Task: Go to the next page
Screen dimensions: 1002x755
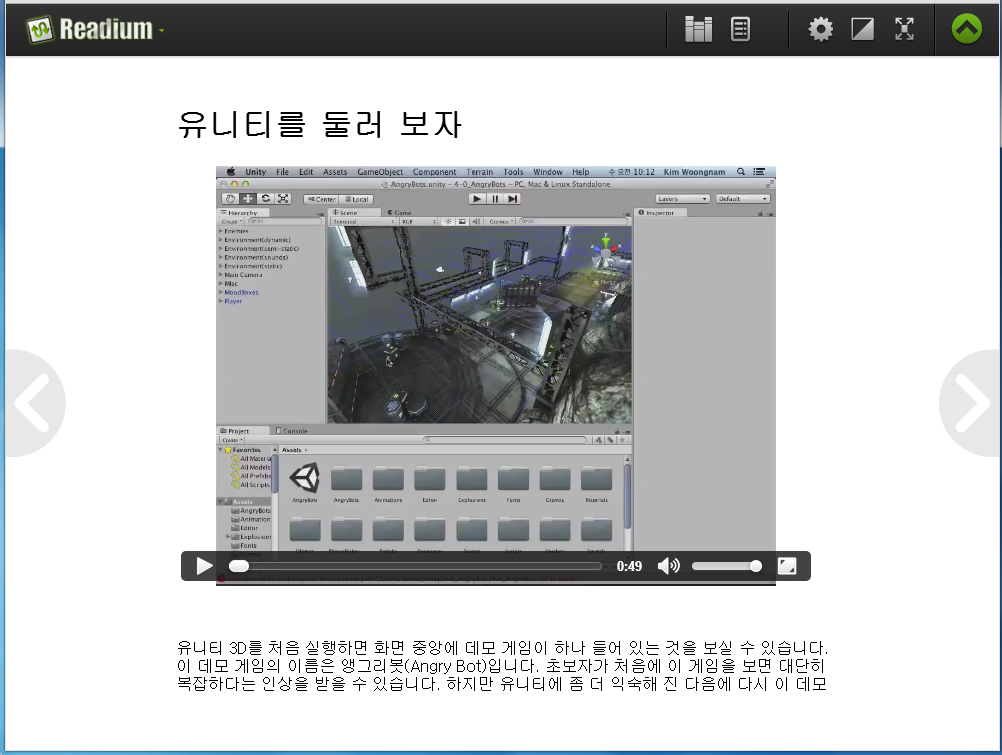Action: coord(972,403)
